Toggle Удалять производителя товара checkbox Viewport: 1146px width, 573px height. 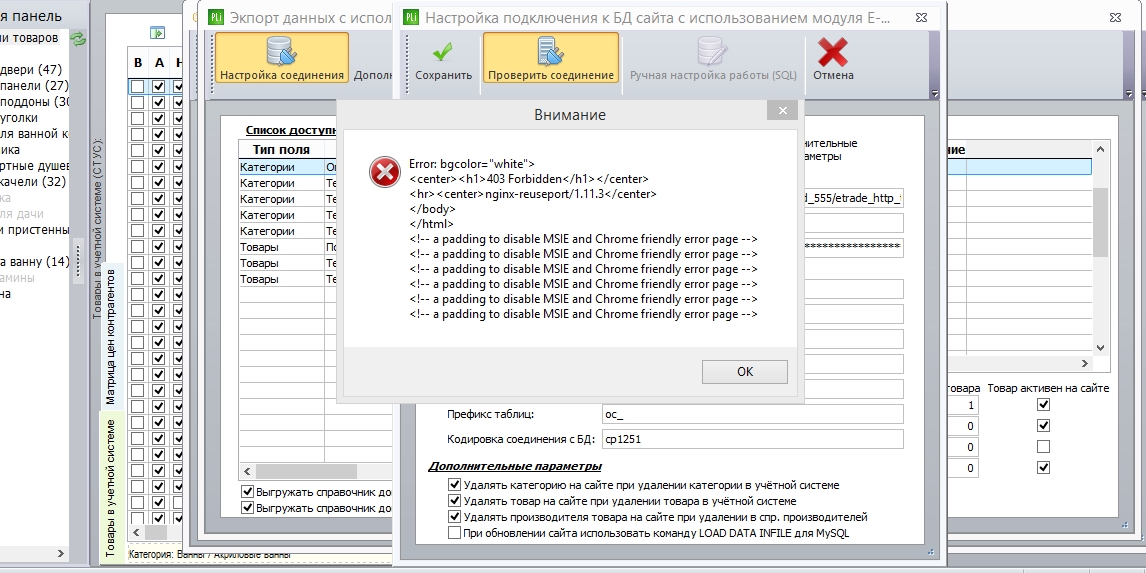coord(454,517)
